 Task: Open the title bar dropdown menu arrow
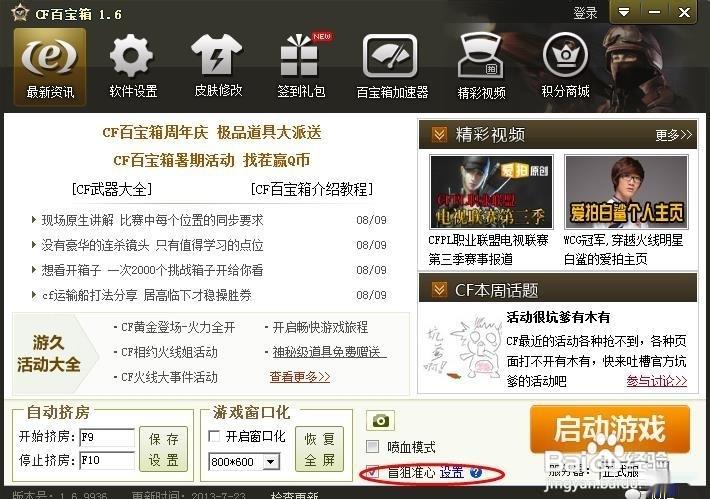tap(624, 12)
